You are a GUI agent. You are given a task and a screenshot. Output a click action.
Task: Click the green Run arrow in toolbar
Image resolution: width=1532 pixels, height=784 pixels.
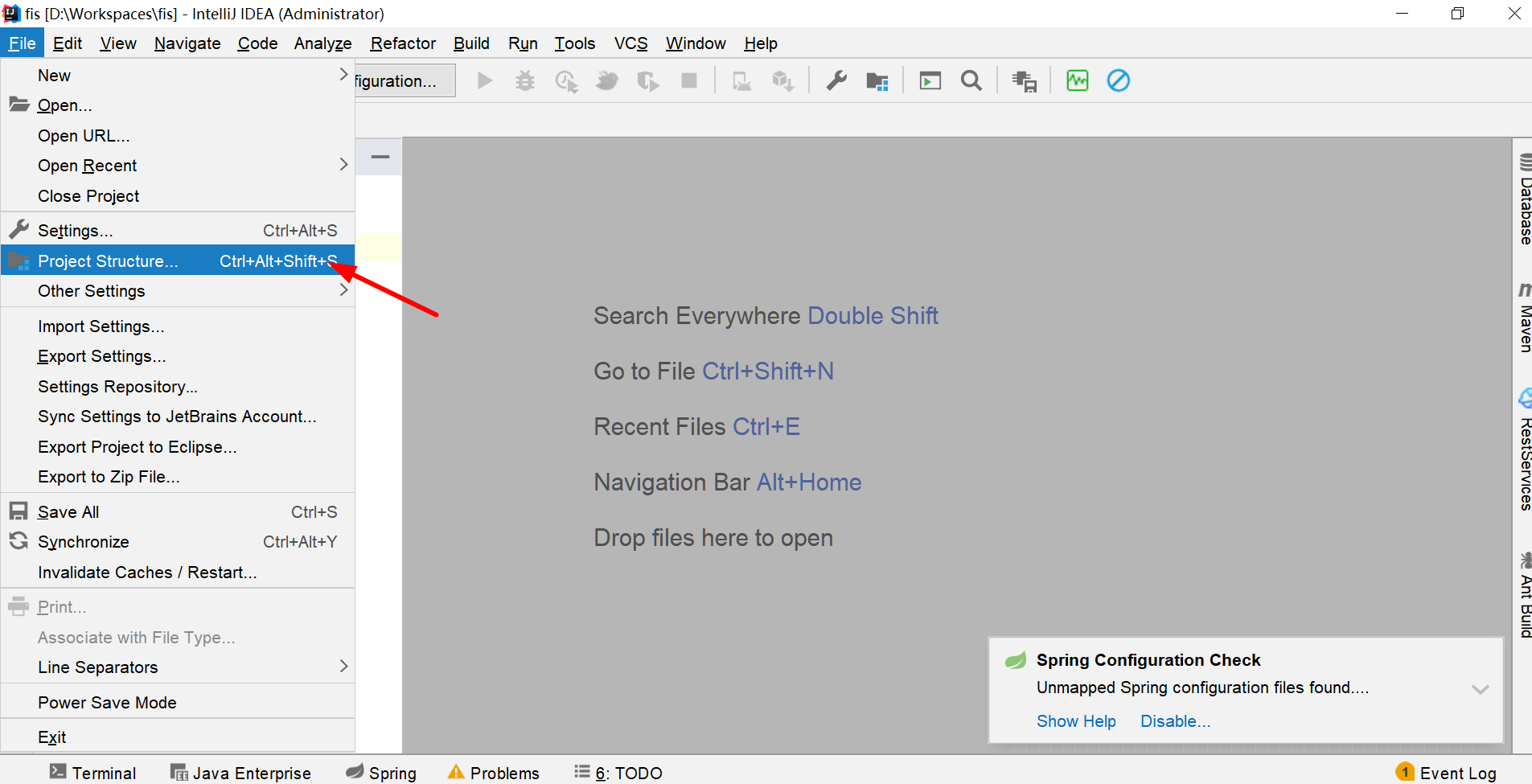(485, 80)
